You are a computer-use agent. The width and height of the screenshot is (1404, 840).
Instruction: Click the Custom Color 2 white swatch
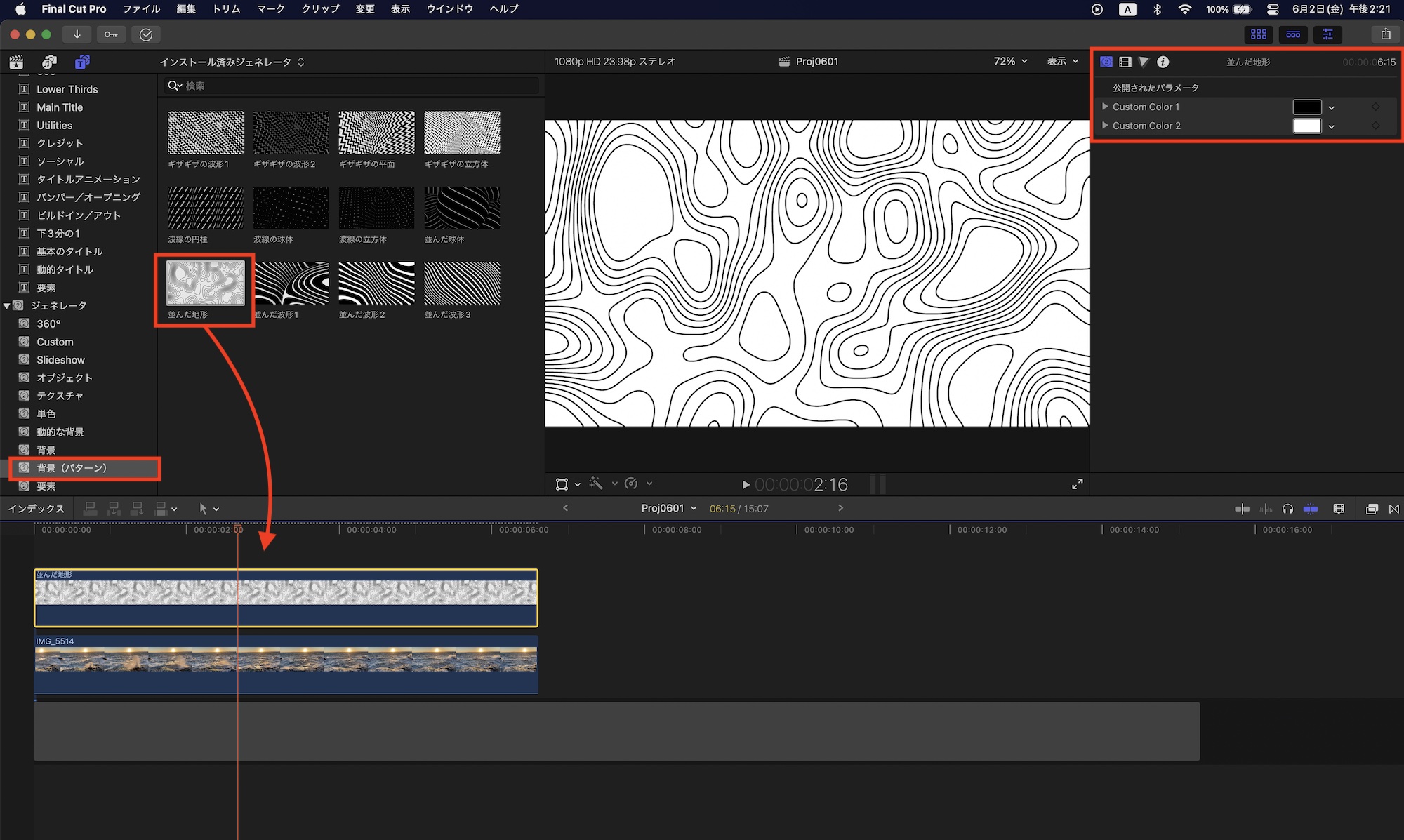1306,126
